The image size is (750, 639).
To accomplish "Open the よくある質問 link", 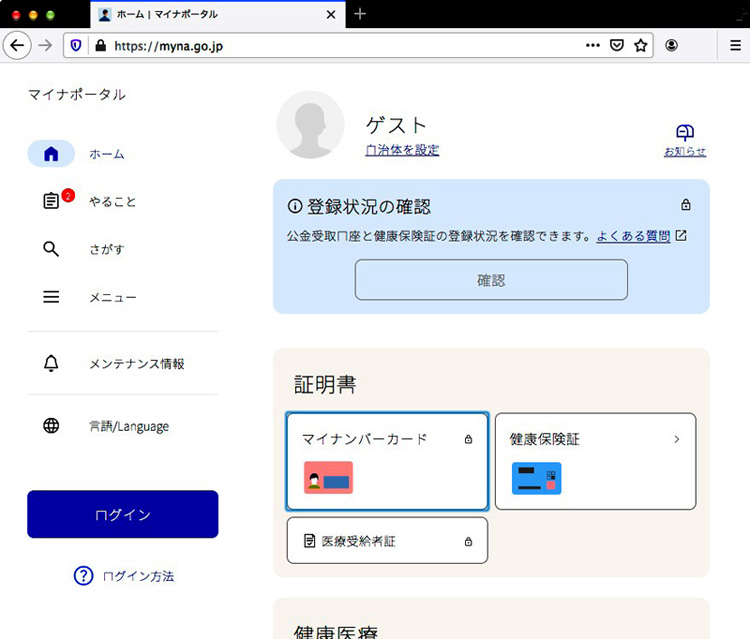I will [633, 237].
